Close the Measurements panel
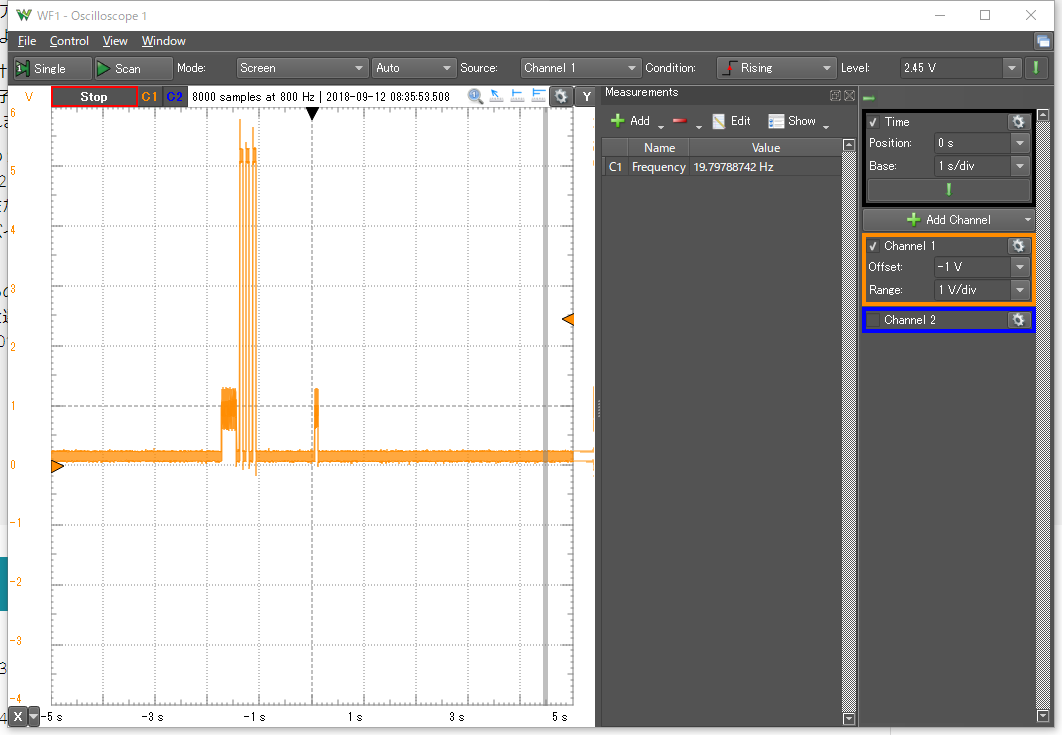The height and width of the screenshot is (735, 1062). coord(849,95)
